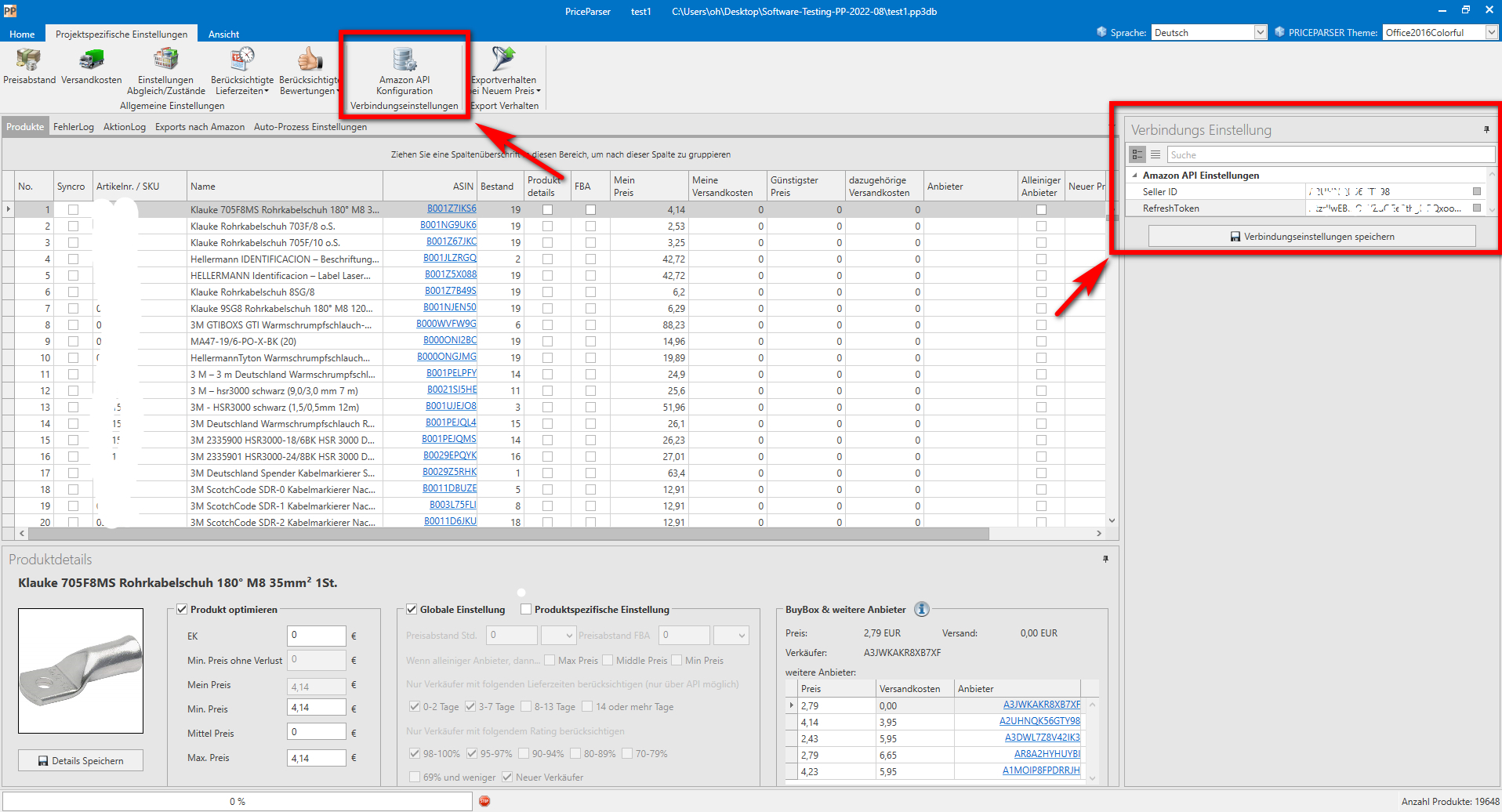Open the PRICEPARSER Theme dropdown
The width and height of the screenshot is (1502, 812).
coord(1491,32)
